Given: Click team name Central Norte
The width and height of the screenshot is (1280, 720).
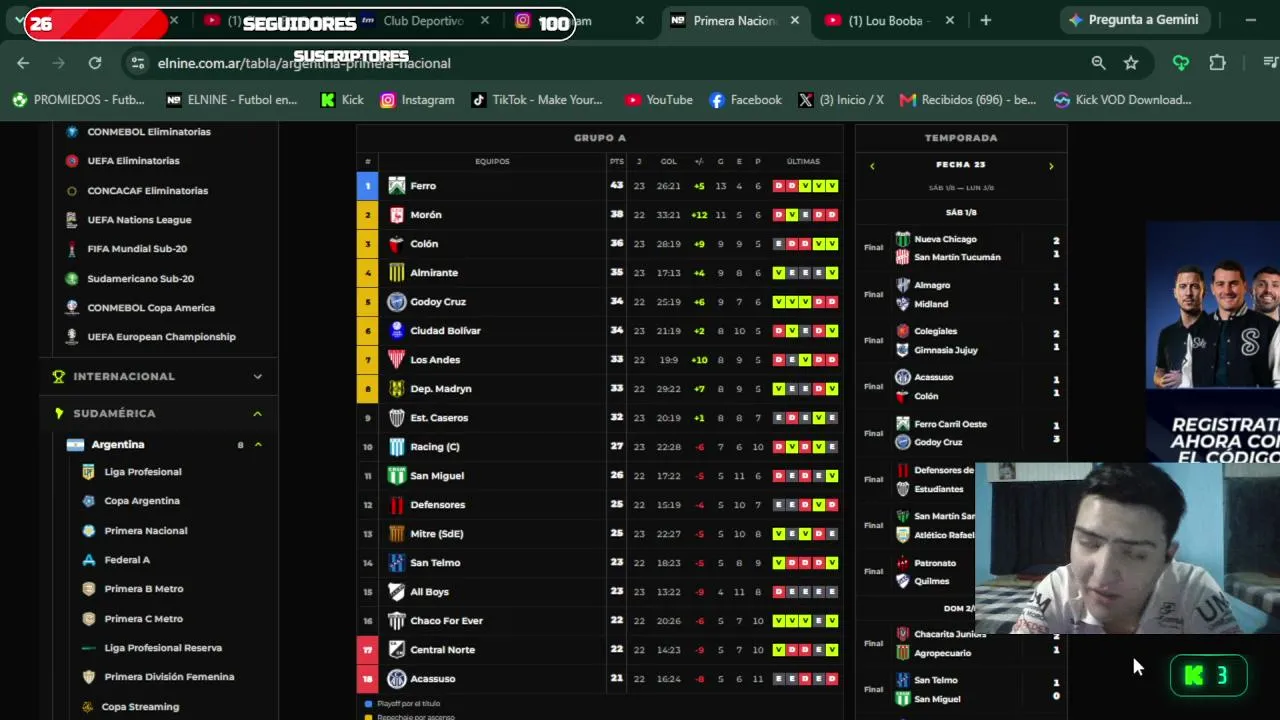Looking at the screenshot, I should [x=442, y=650].
